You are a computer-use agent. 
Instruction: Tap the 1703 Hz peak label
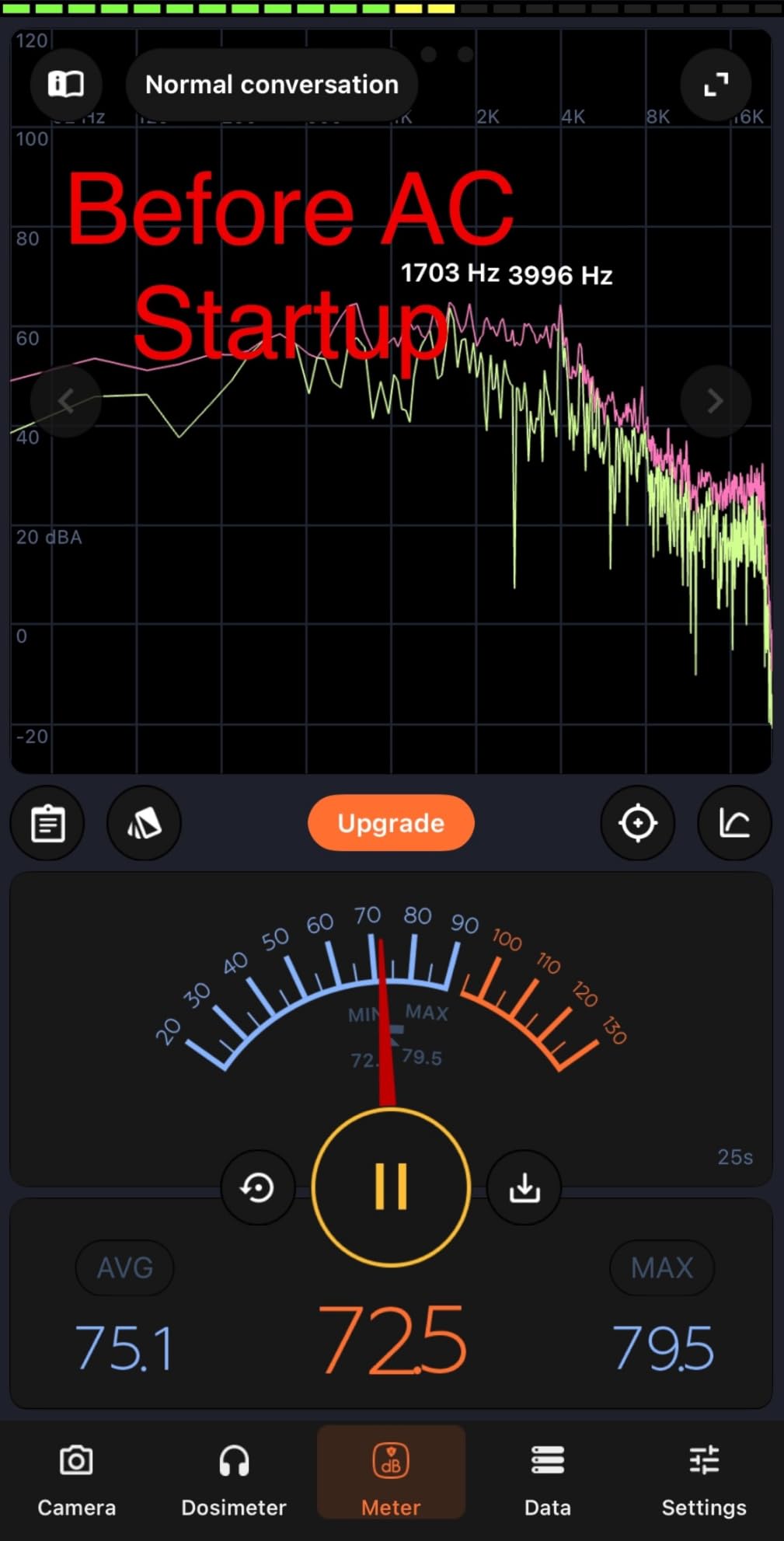click(x=450, y=273)
